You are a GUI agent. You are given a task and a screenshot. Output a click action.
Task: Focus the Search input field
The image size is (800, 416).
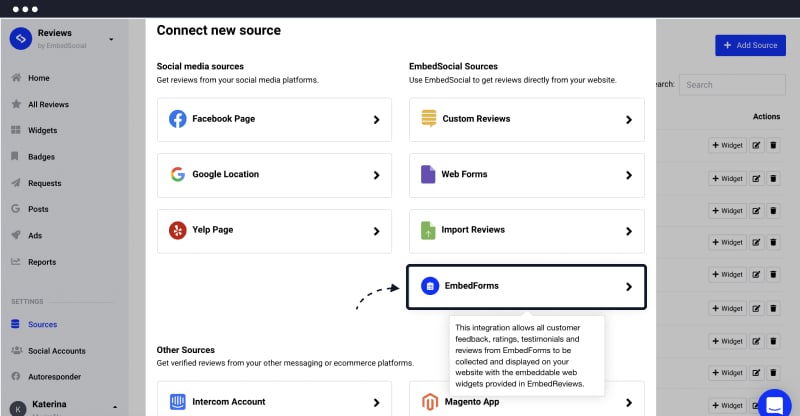(732, 85)
